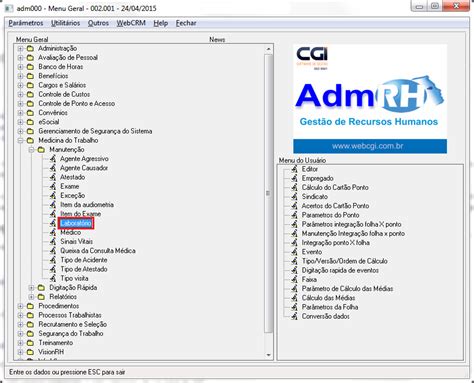This screenshot has height=383, width=474.
Task: Click the Parametros do Ponto icon
Action: (x=294, y=215)
